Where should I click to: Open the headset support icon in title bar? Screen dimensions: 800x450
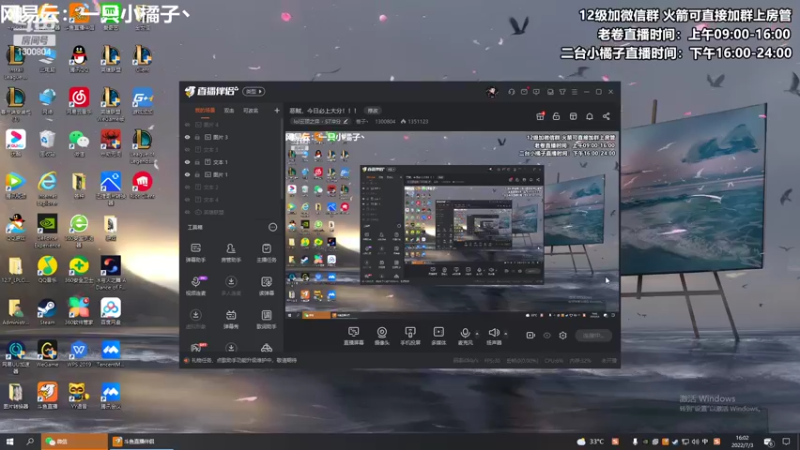tap(511, 92)
